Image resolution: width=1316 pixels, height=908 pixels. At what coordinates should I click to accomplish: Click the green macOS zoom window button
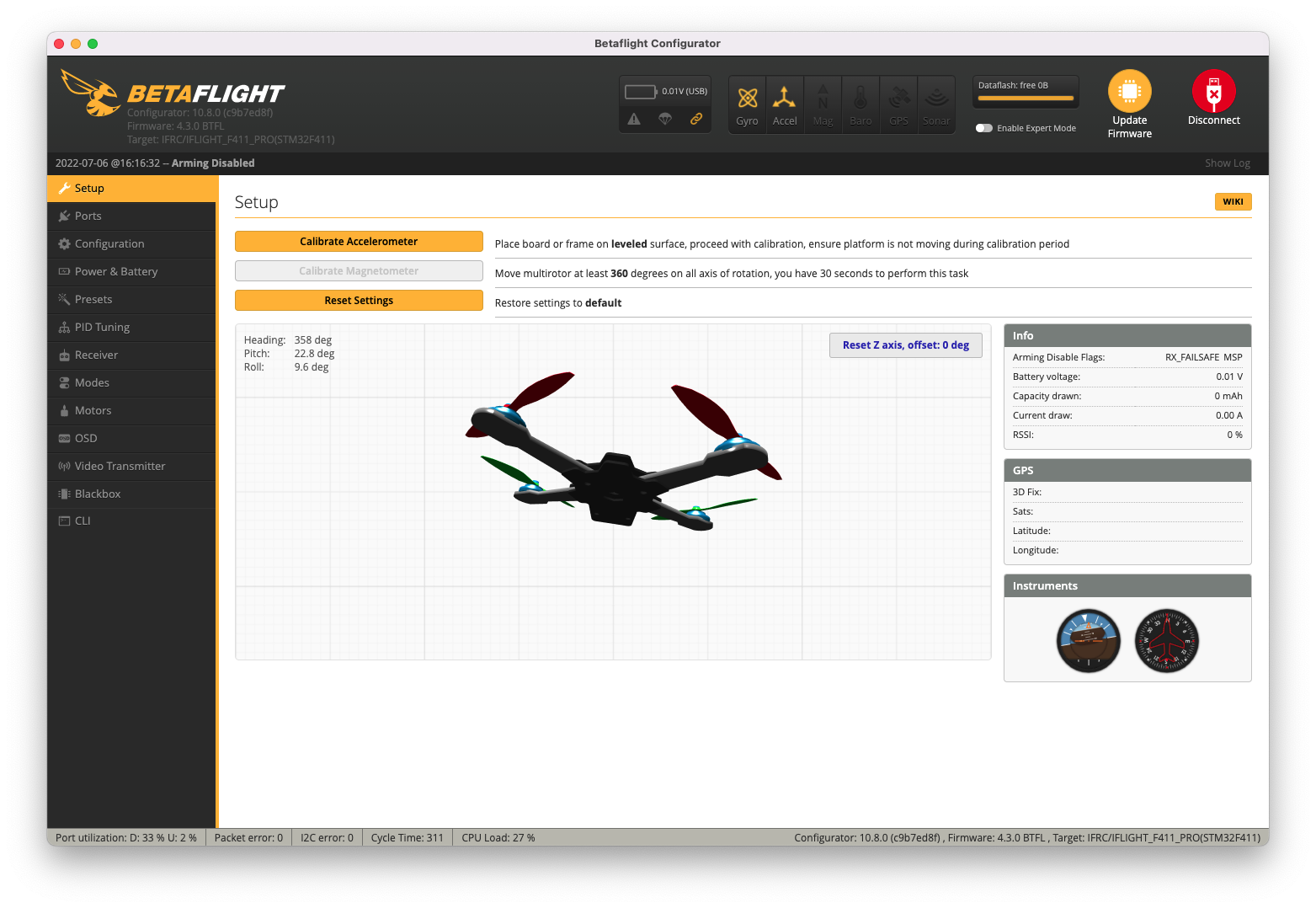(x=93, y=44)
